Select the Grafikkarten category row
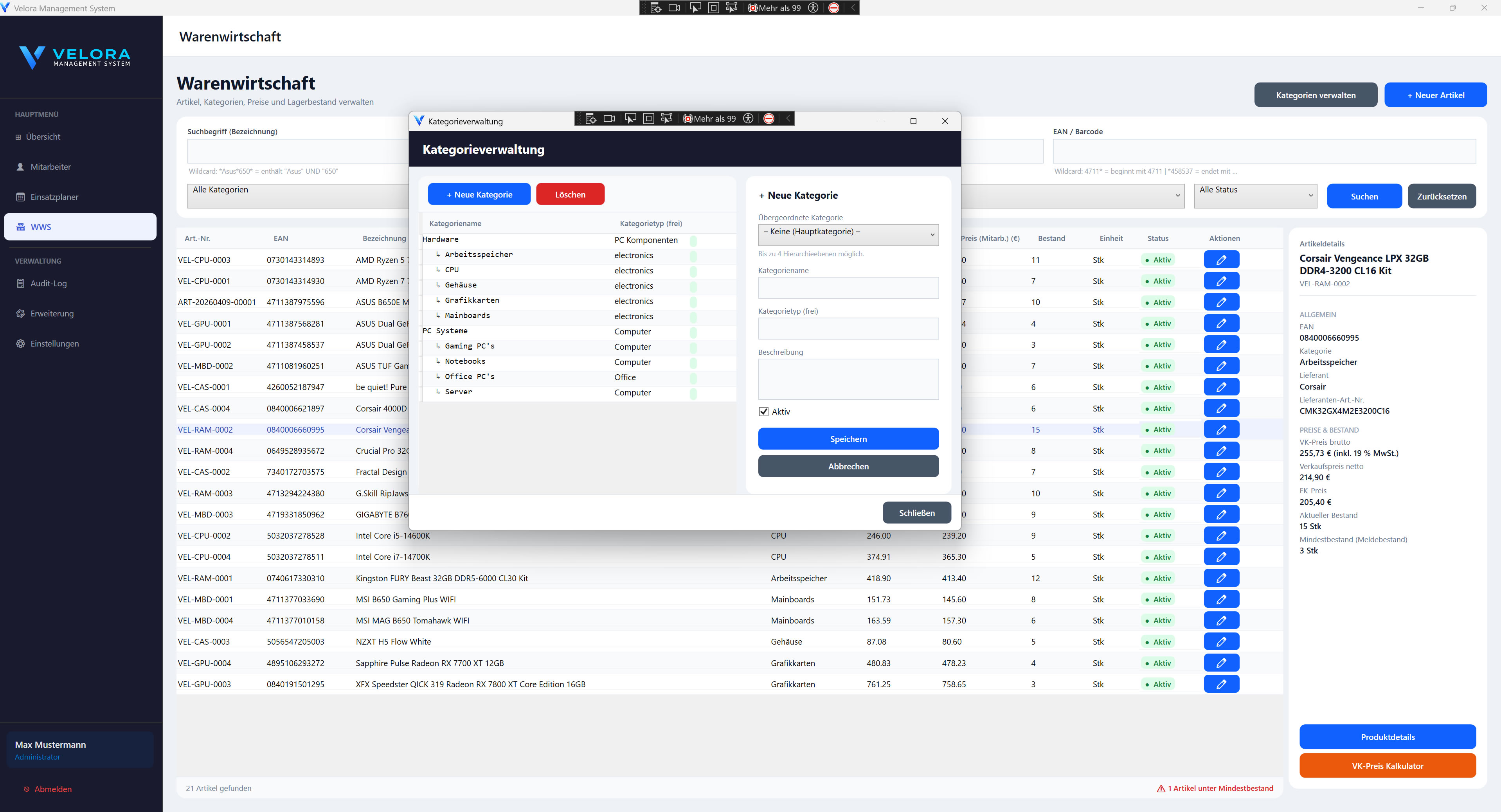1501x812 pixels. pyautogui.click(x=472, y=300)
